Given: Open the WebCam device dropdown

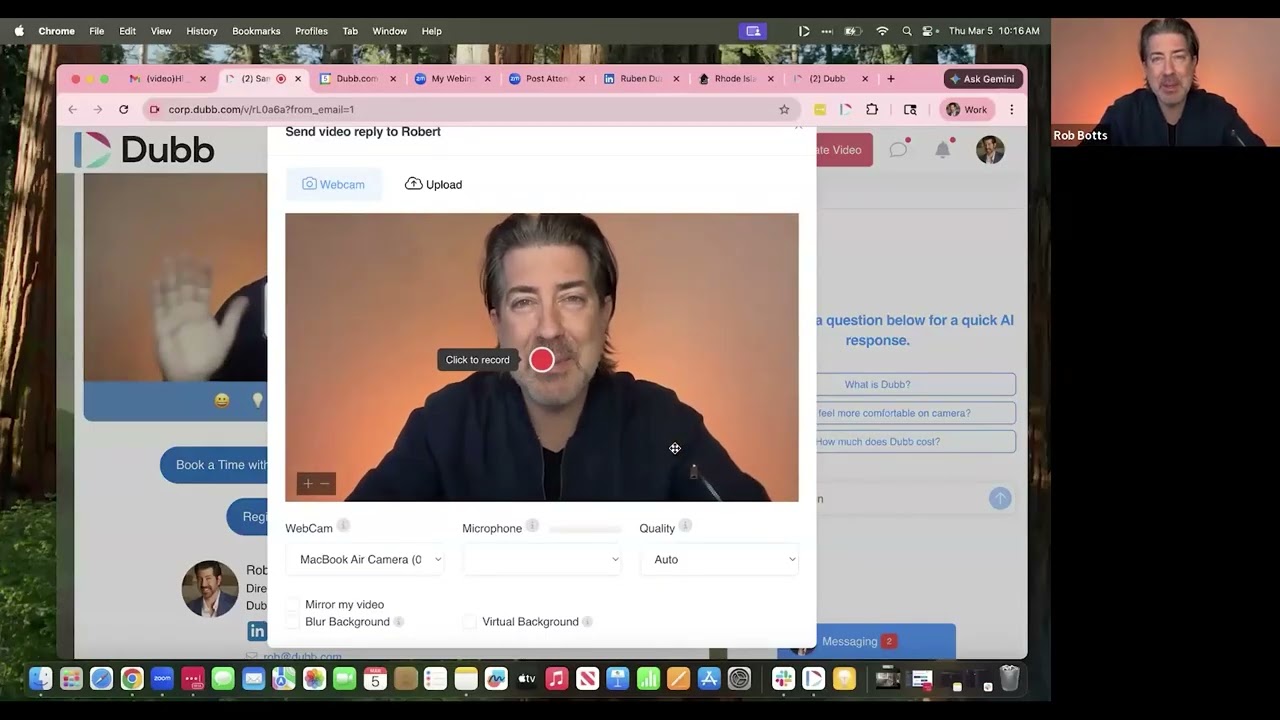Looking at the screenshot, I should [x=366, y=560].
